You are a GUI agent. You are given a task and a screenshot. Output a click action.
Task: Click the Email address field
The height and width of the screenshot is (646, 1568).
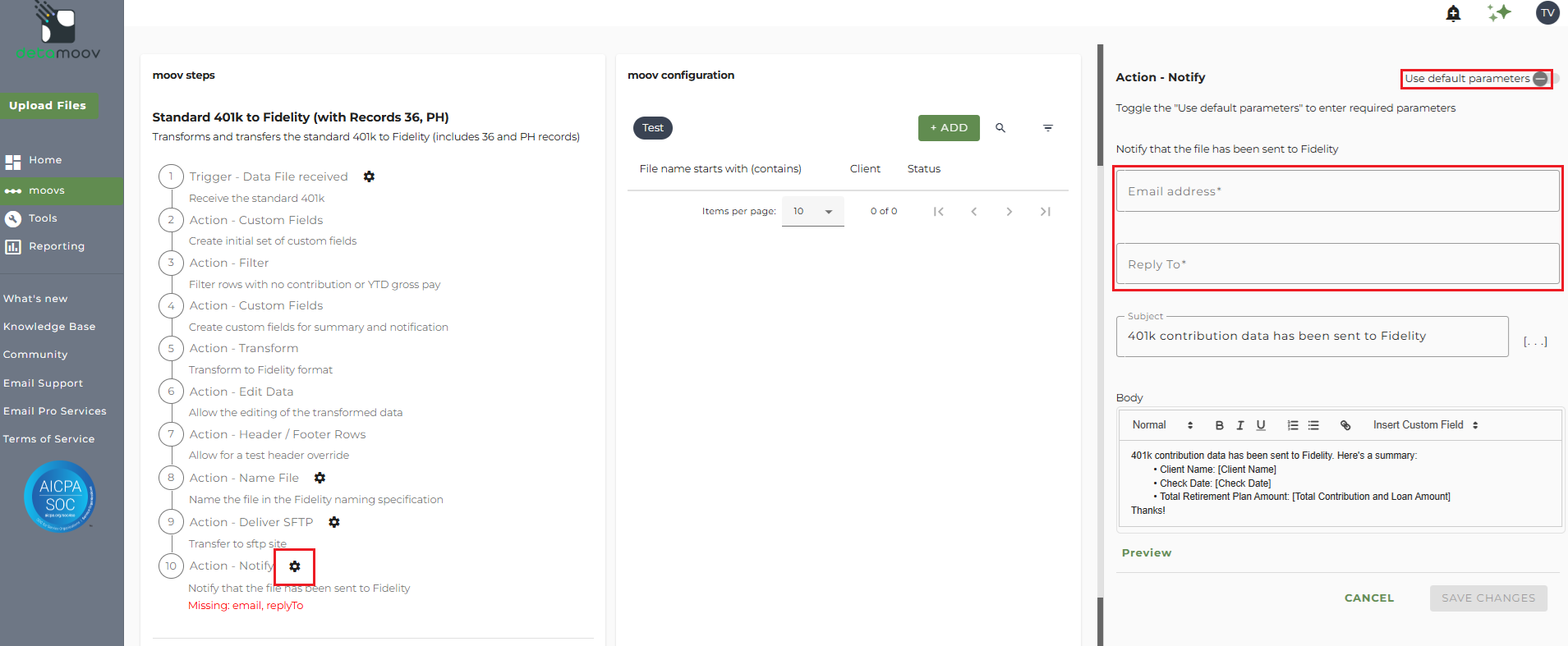click(1337, 191)
